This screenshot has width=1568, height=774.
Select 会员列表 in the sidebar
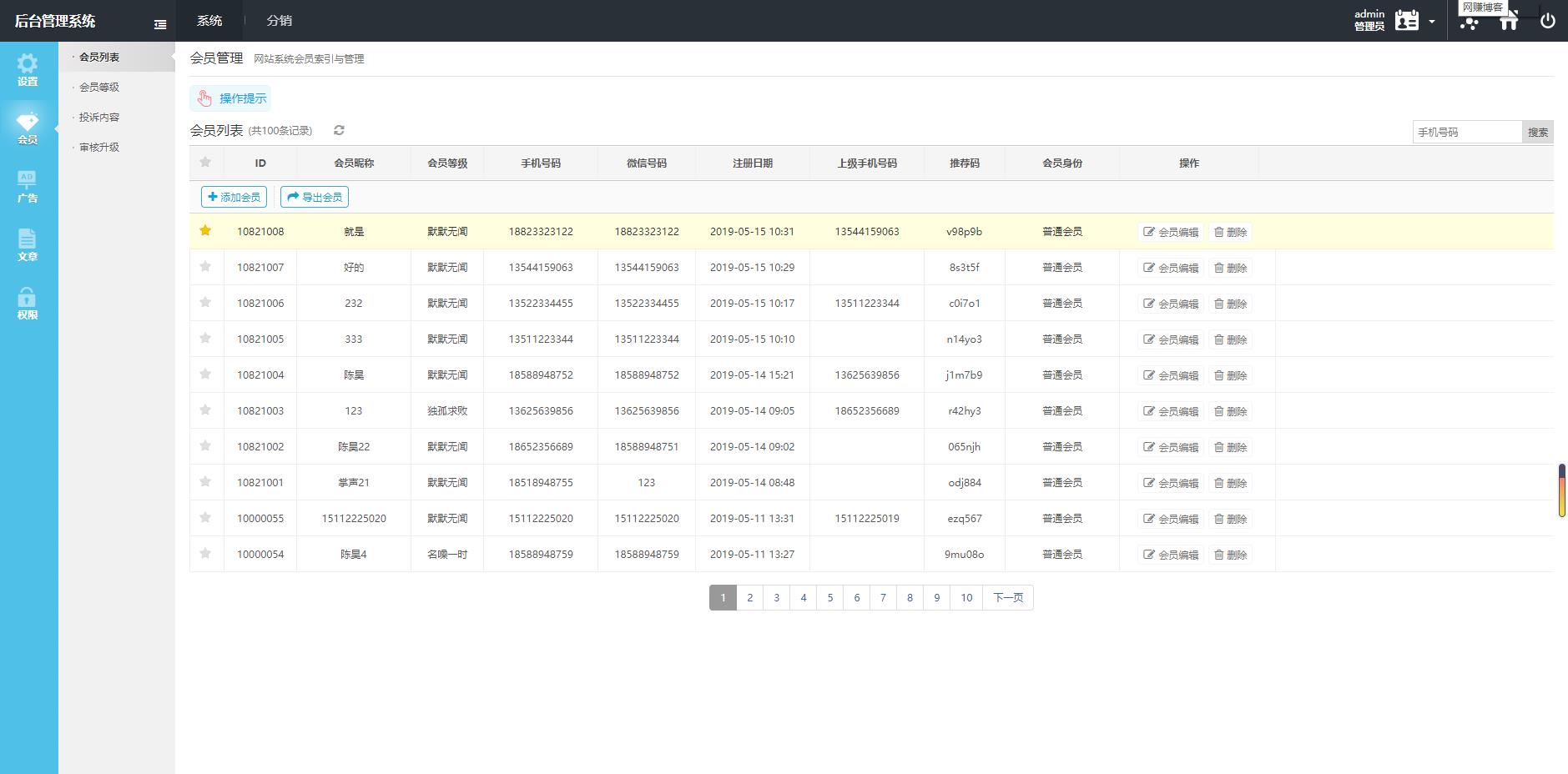99,57
